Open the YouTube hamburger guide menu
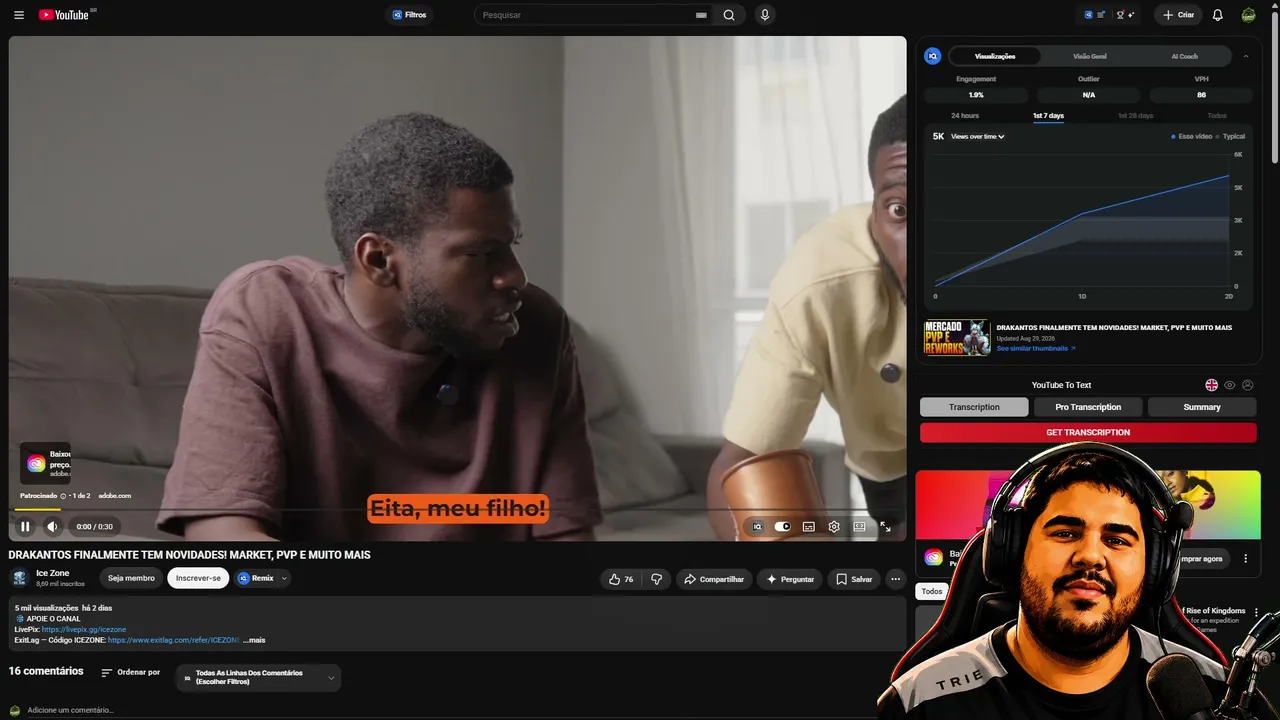Viewport: 1280px width, 720px height. point(19,15)
